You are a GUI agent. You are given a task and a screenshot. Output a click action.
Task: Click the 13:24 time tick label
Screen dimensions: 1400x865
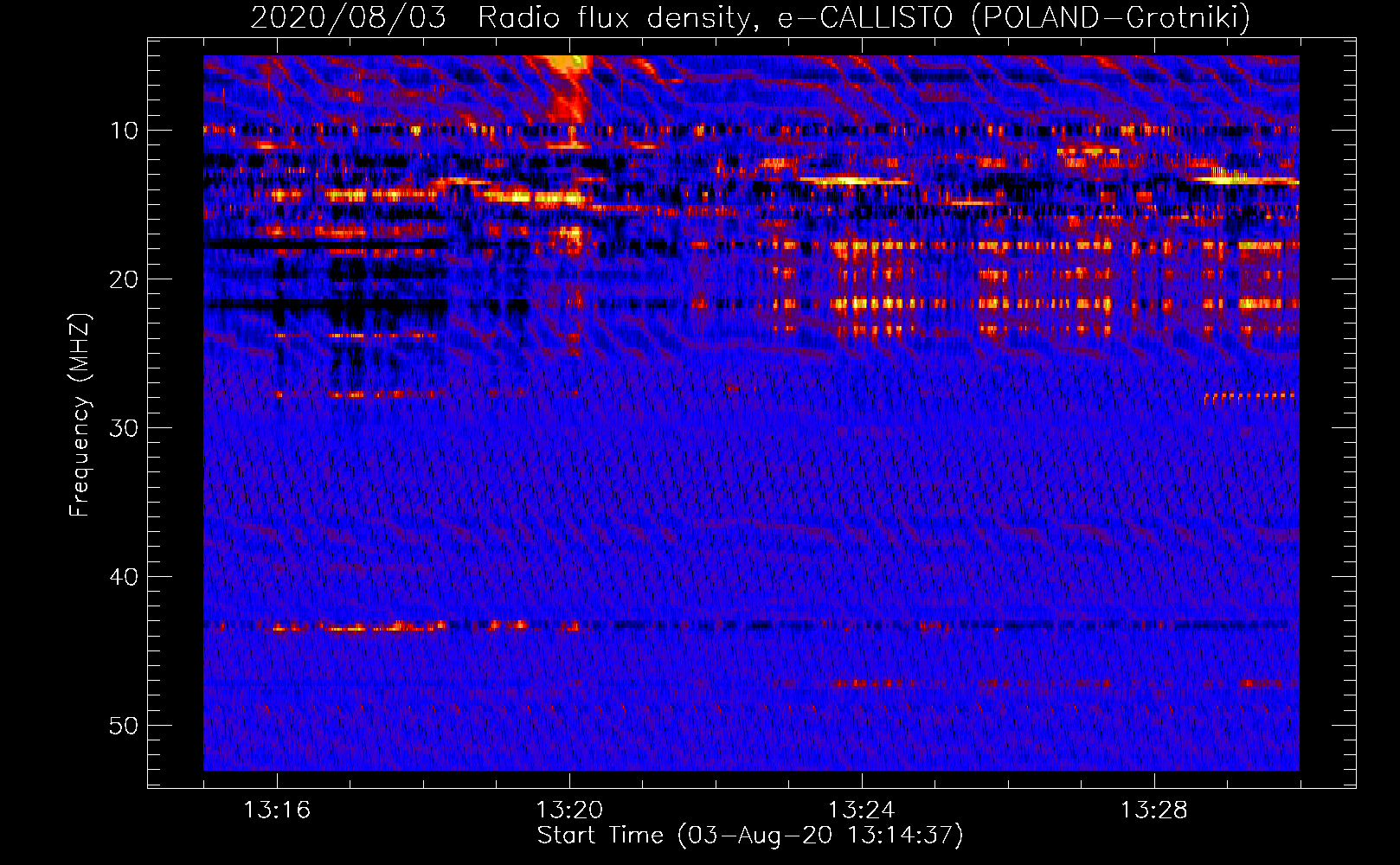tap(862, 811)
